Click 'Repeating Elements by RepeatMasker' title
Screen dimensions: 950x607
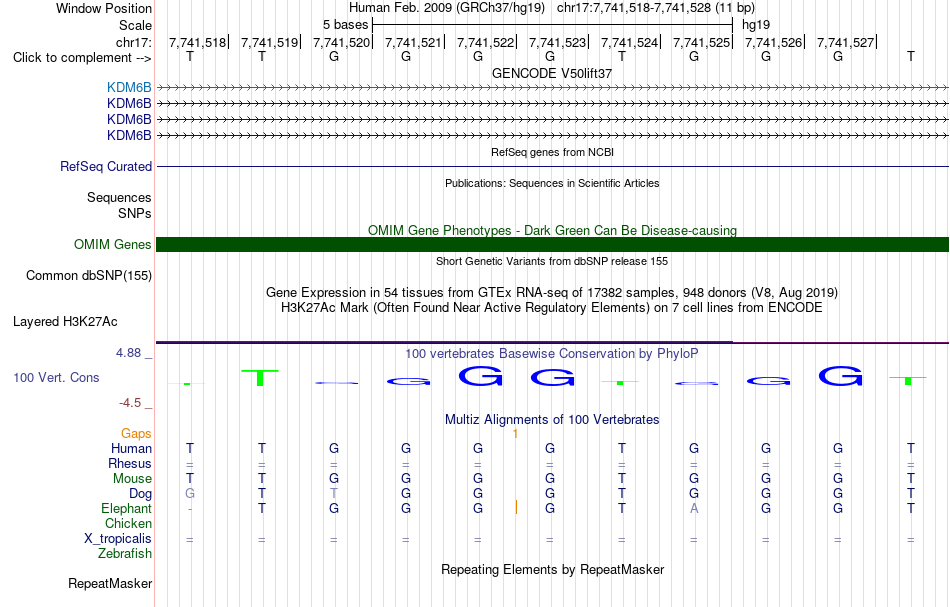[x=552, y=569]
